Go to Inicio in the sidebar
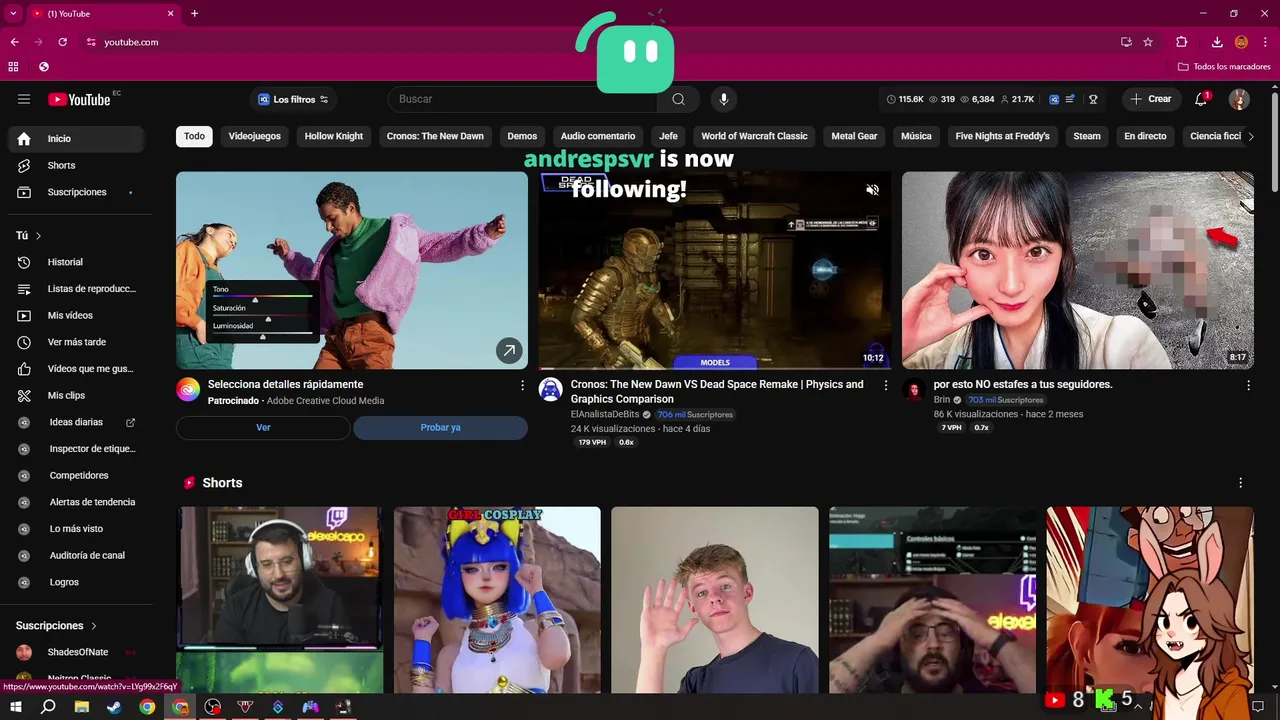Image resolution: width=1280 pixels, height=720 pixels. (76, 139)
